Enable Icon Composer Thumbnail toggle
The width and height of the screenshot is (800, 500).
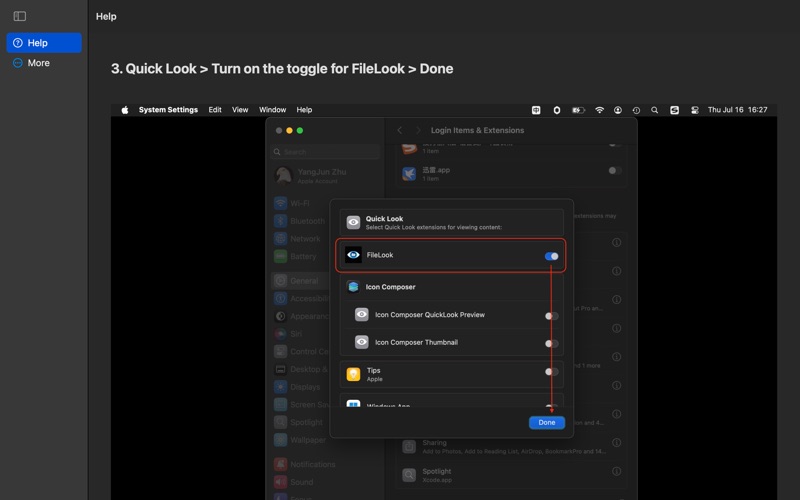coord(552,343)
